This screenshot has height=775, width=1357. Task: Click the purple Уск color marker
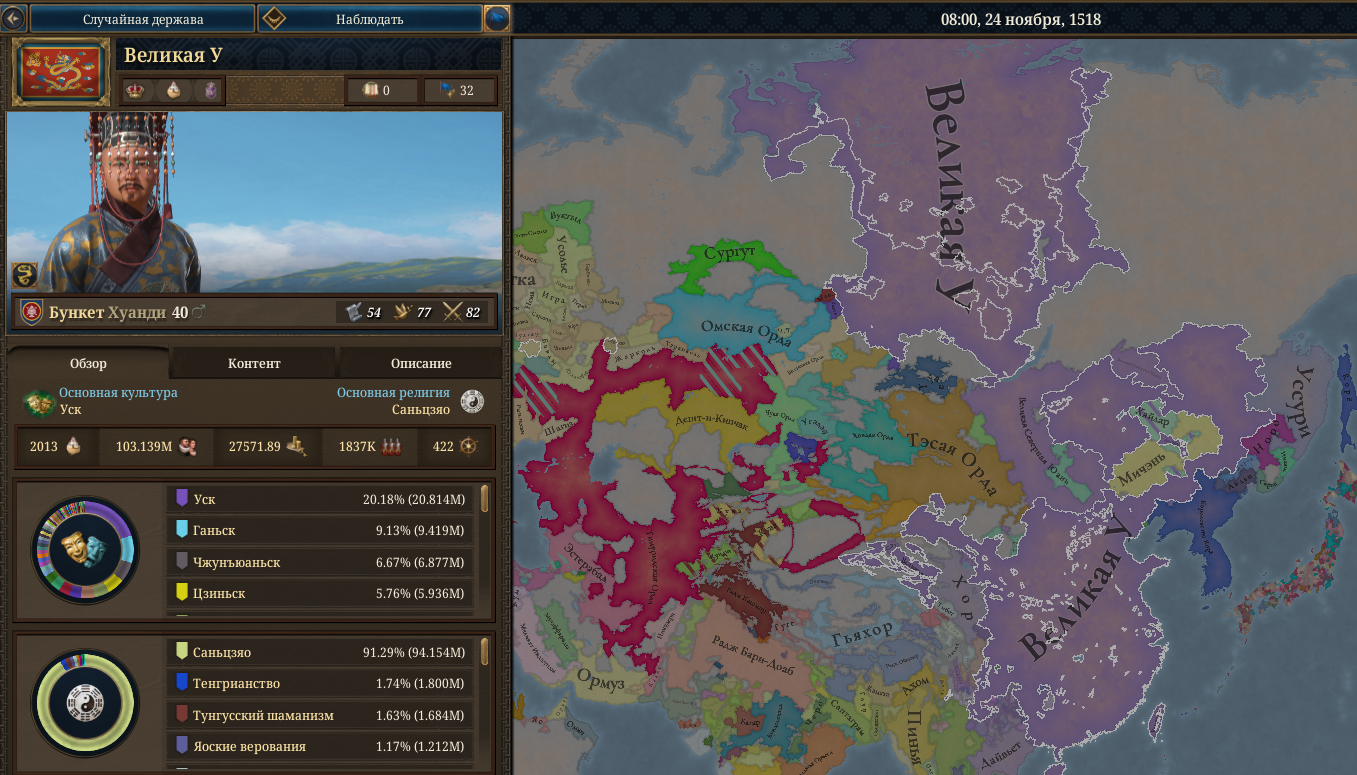point(181,498)
